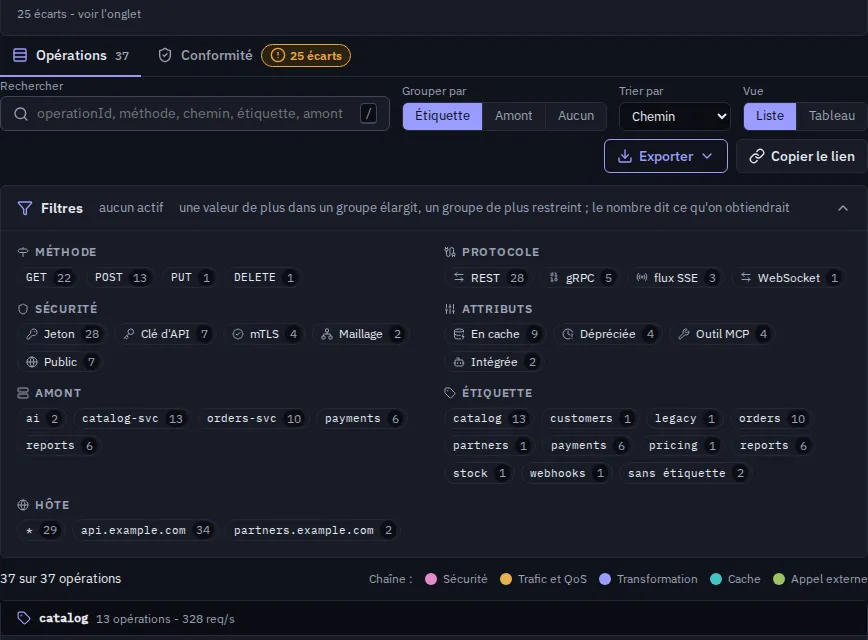
Task: Click the magnifier search icon
Action: 21,114
